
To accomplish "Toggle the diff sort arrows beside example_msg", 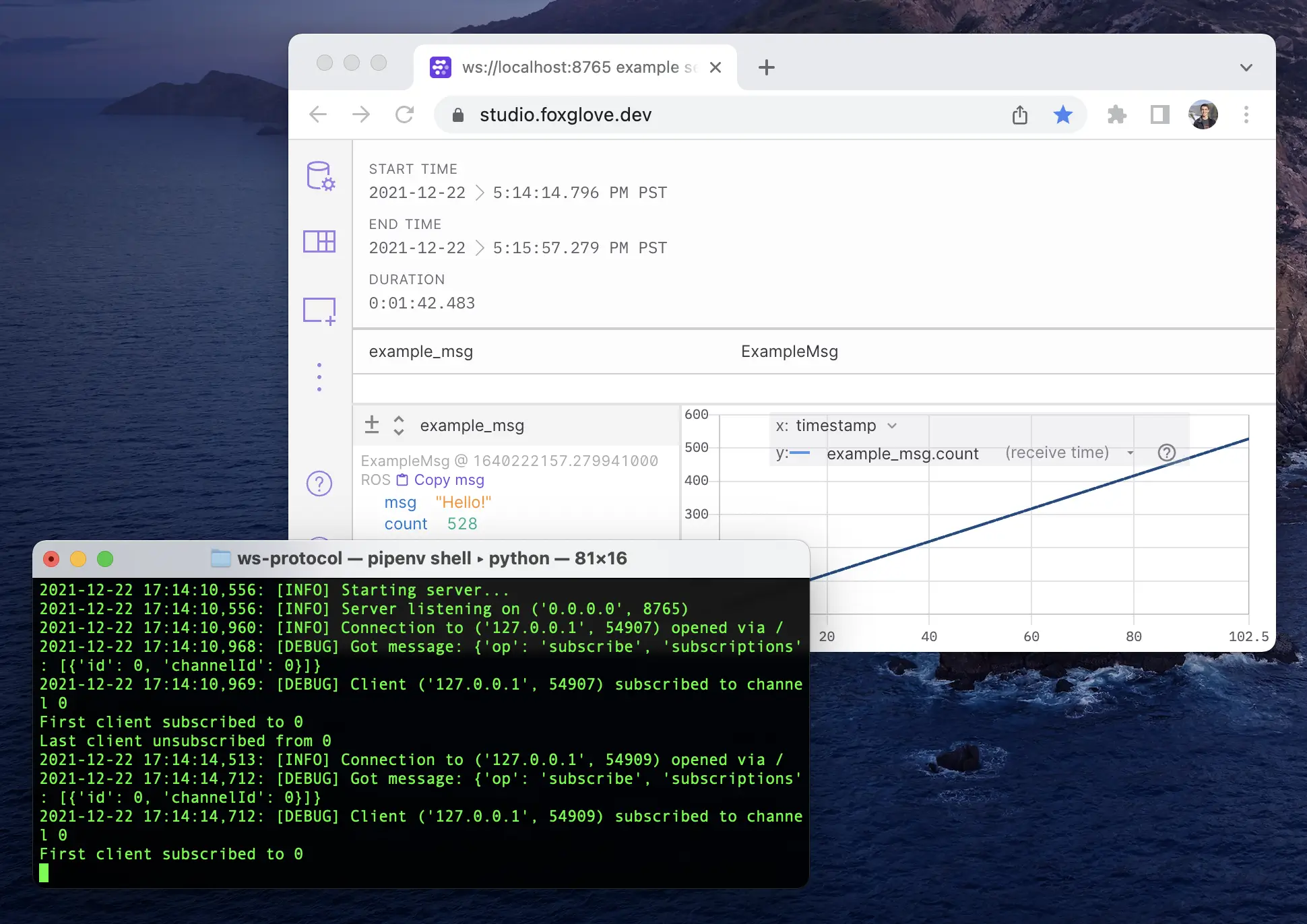I will 399,425.
